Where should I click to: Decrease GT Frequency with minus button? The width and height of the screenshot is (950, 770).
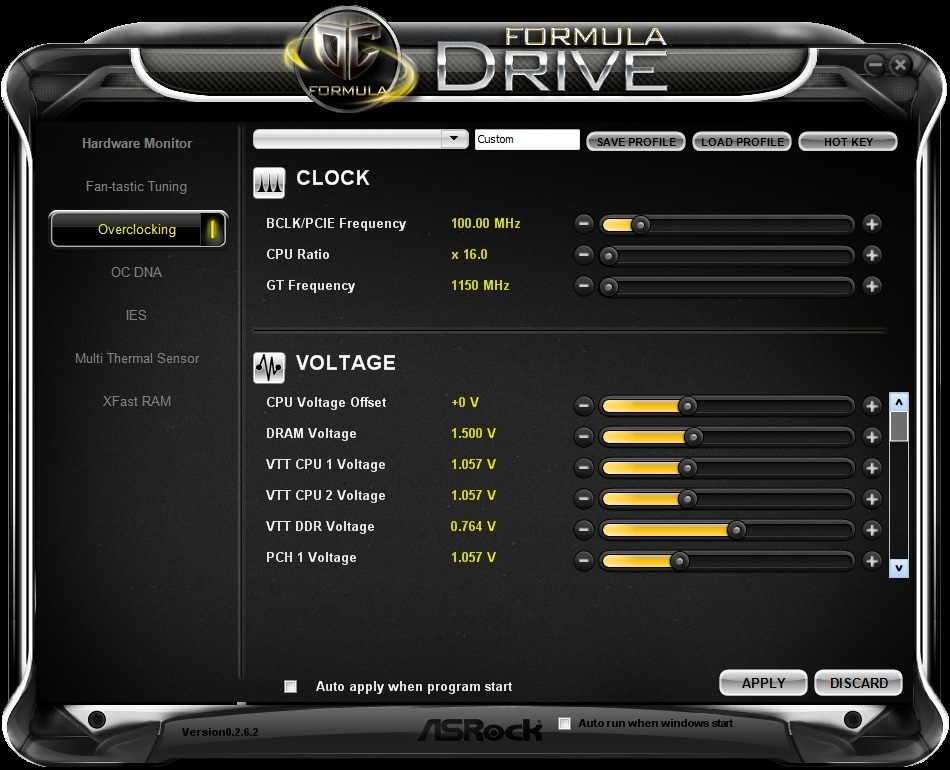[x=583, y=285]
